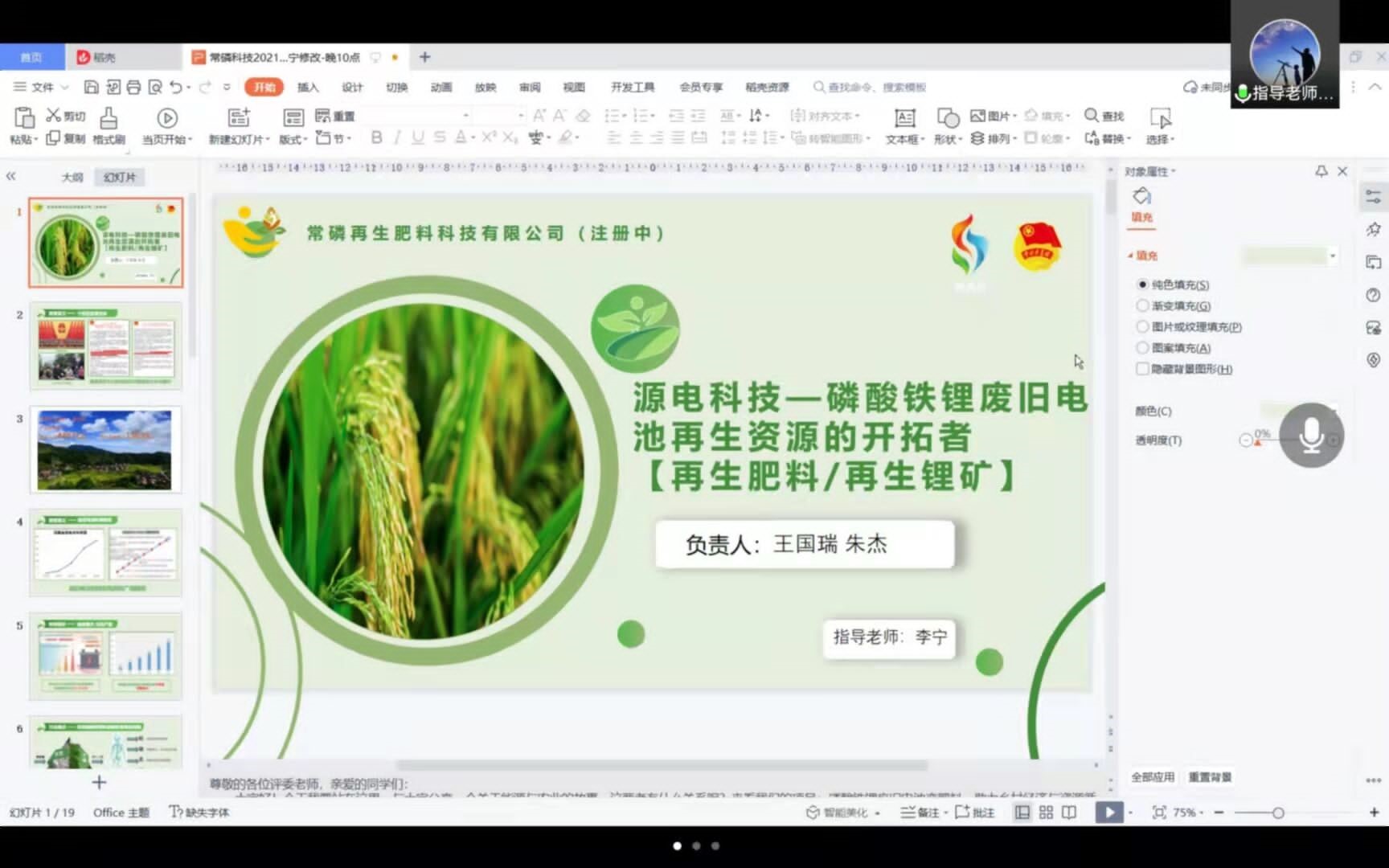
Task: Click the 格式刷 format painter icon
Action: [109, 119]
